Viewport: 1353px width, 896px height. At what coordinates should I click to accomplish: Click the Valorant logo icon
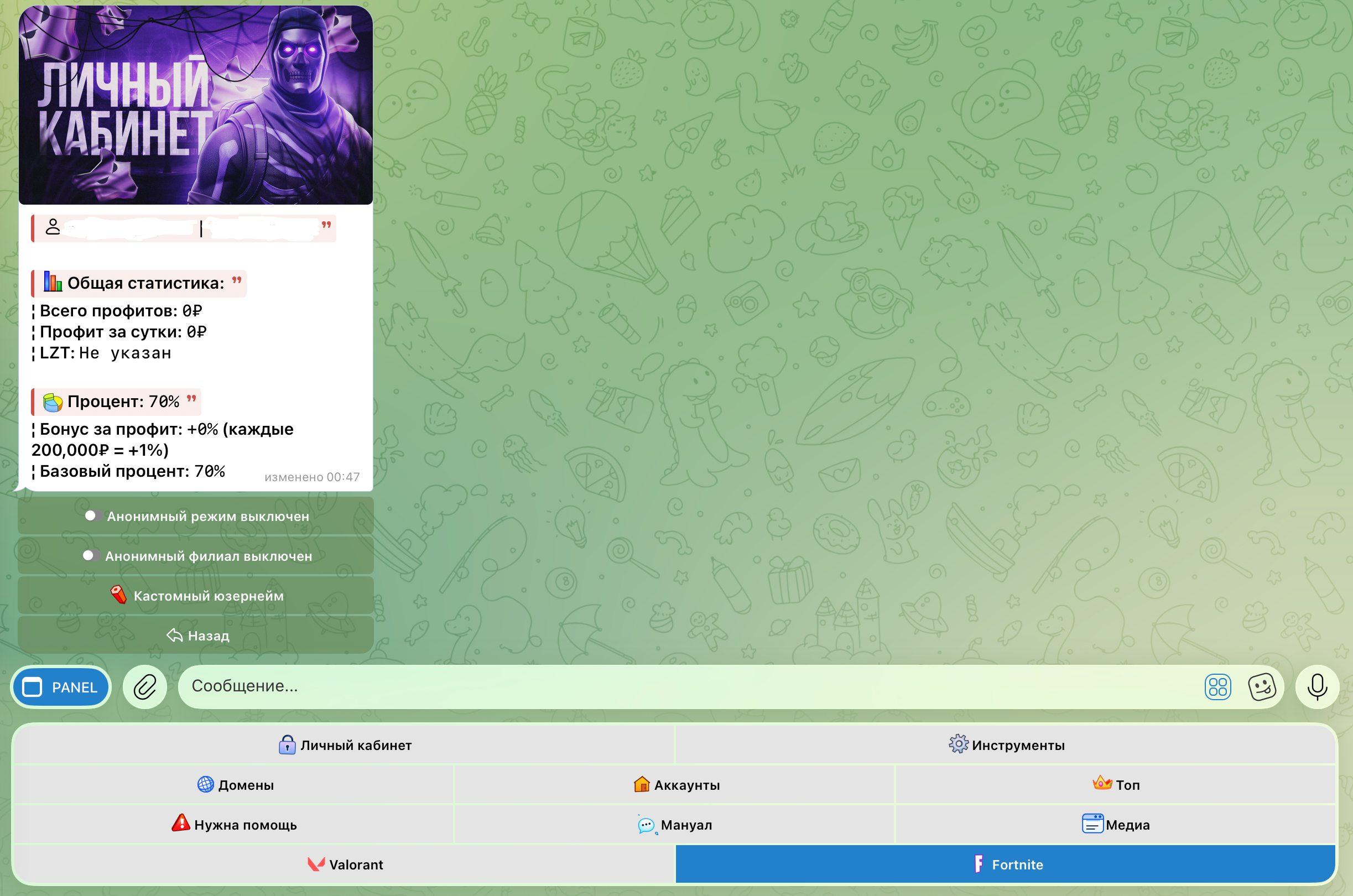point(316,864)
